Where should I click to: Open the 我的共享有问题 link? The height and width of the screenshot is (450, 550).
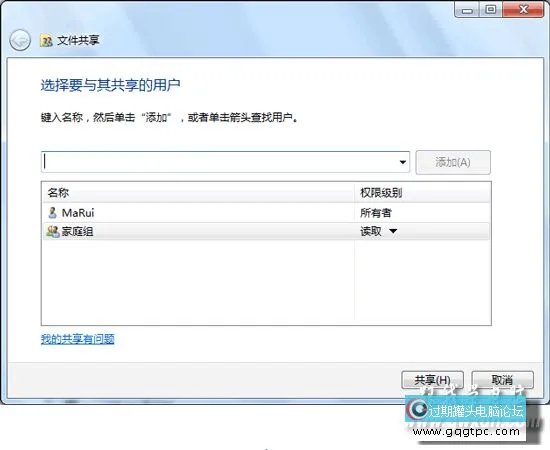(78, 339)
